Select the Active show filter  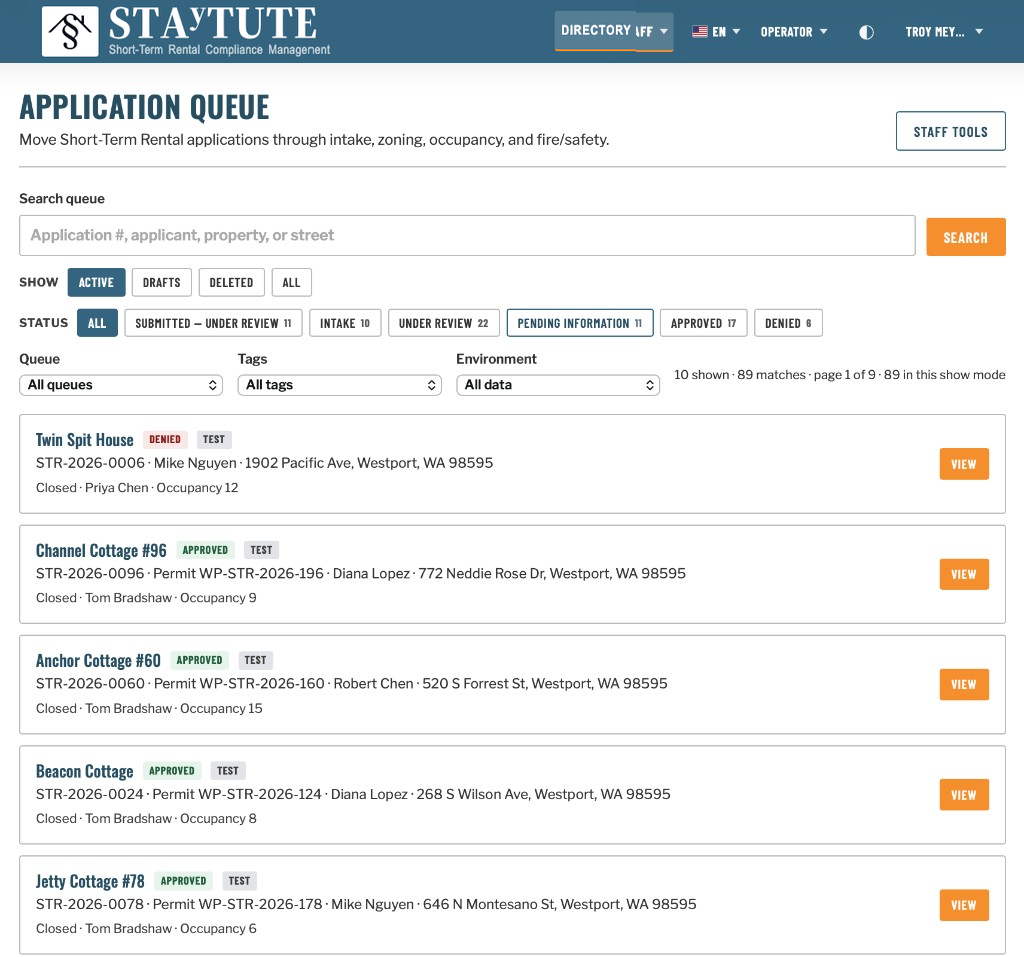point(96,282)
